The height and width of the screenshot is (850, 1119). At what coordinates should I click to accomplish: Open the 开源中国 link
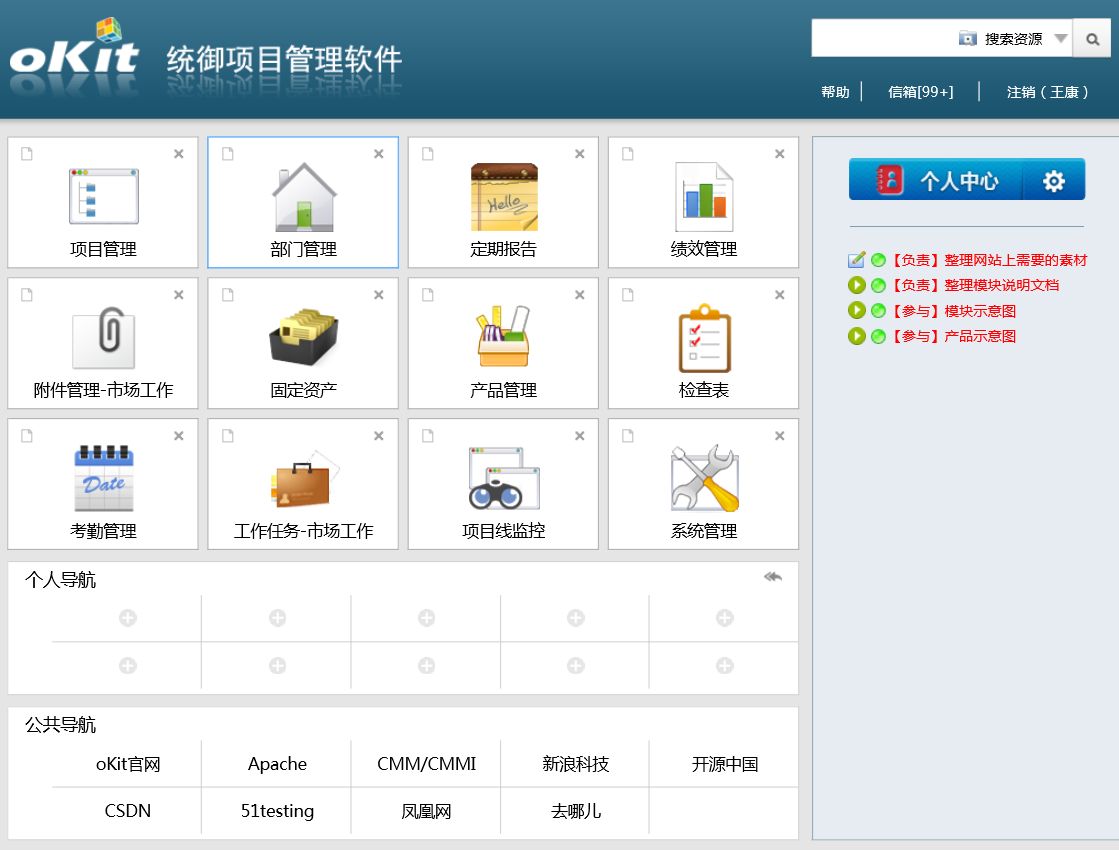724,764
